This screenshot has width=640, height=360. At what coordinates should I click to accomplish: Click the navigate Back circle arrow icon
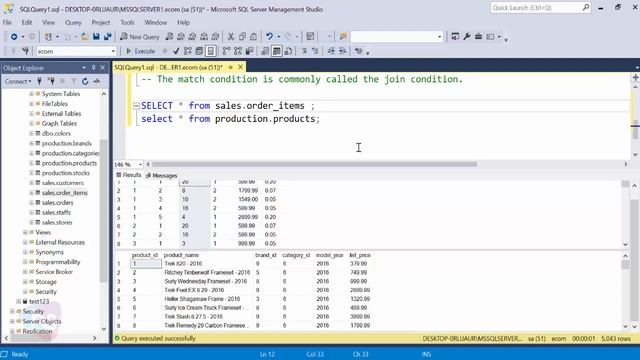coord(14,37)
